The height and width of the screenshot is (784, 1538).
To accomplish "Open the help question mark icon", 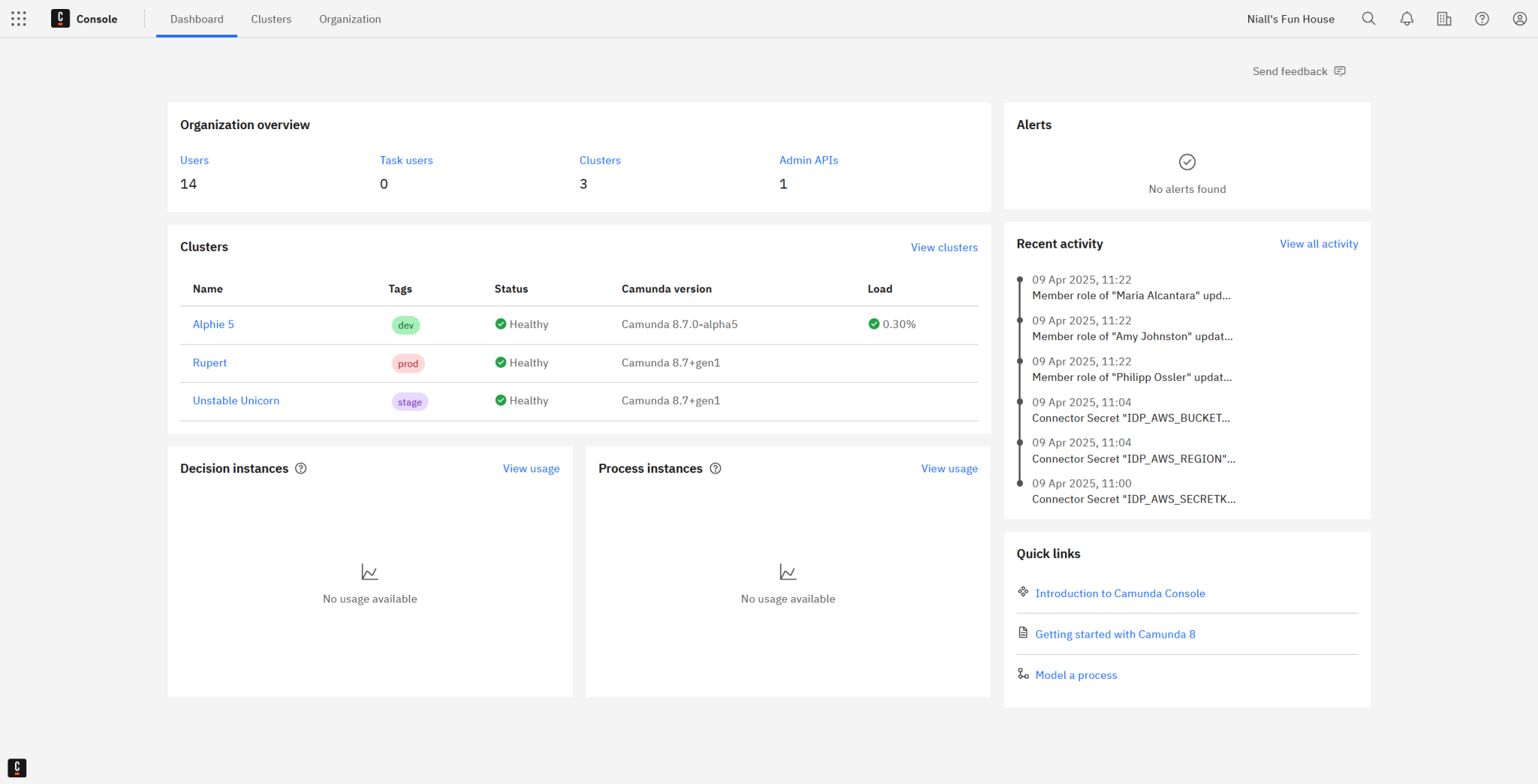I will tap(1481, 18).
